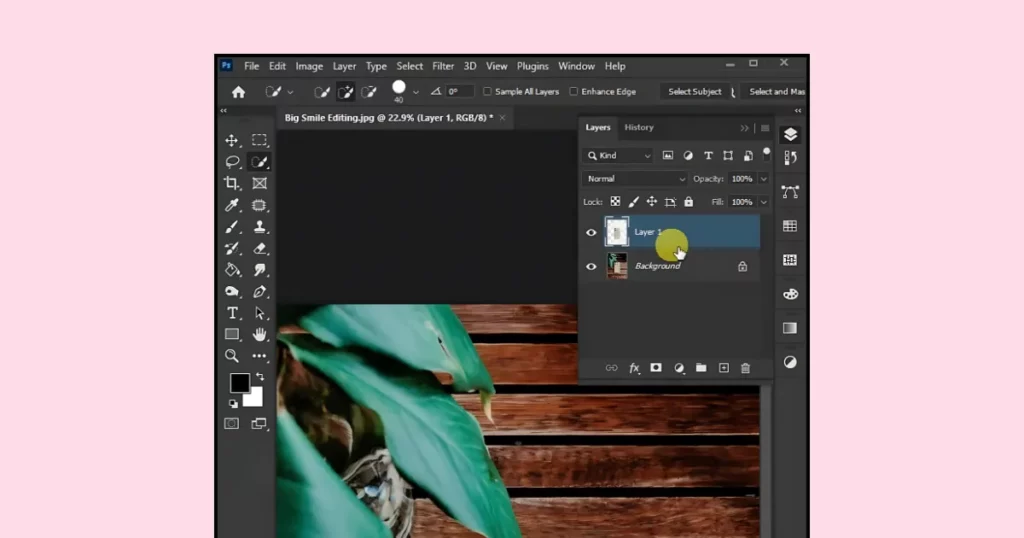Screen dimensions: 1024x538
Task: Select the History Brush tool
Action: [x=232, y=248]
